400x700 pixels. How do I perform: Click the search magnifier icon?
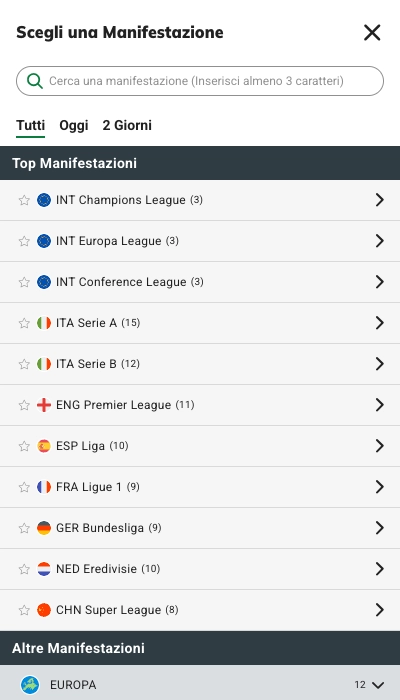point(35,81)
